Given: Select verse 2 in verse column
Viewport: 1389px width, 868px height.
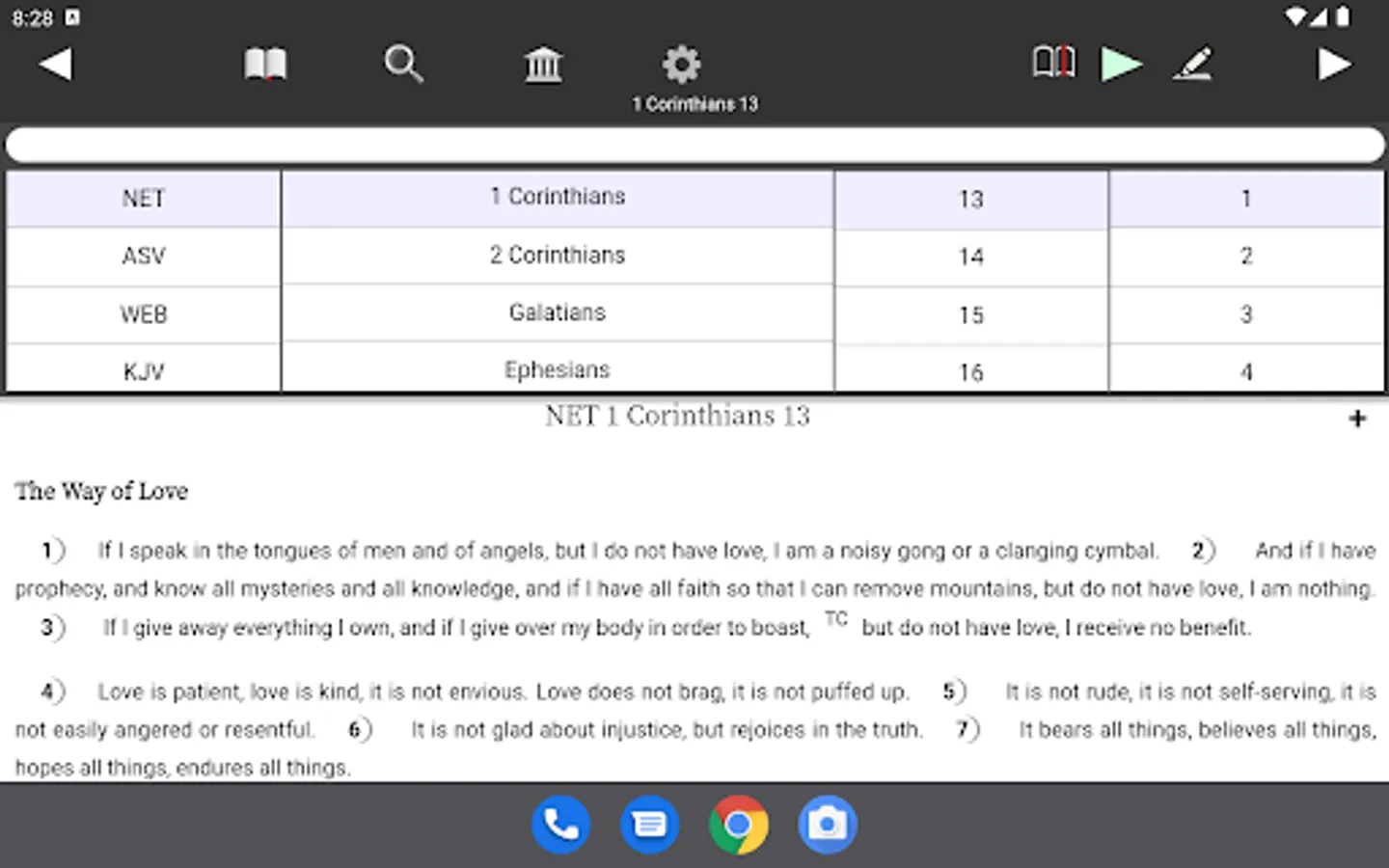Looking at the screenshot, I should [x=1246, y=257].
